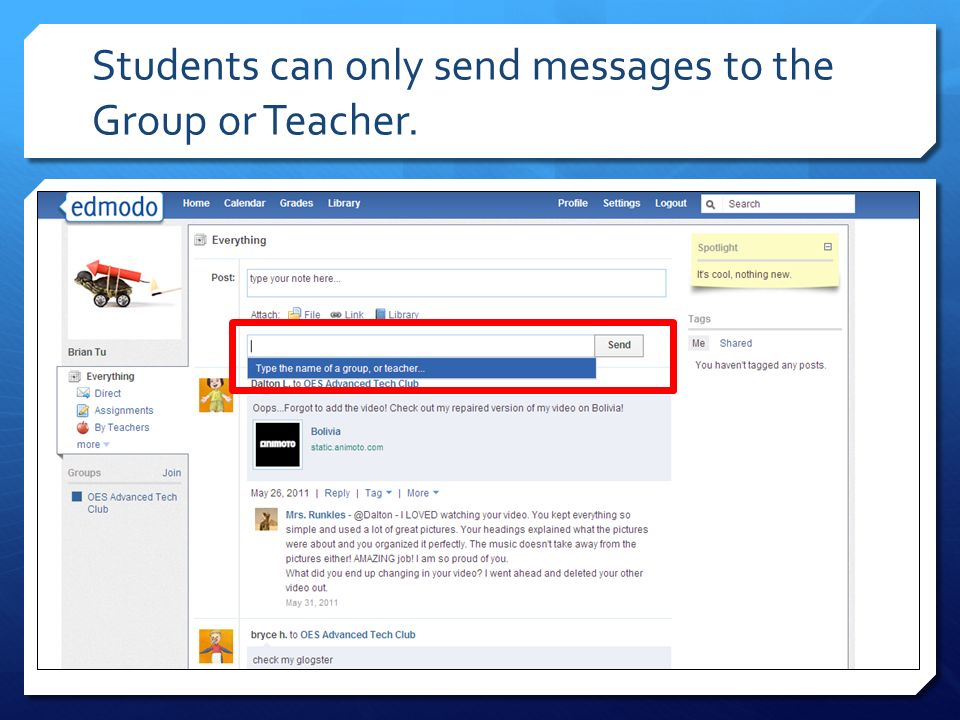Click the Everything list icon in sidebar
The width and height of the screenshot is (960, 720).
(x=75, y=377)
